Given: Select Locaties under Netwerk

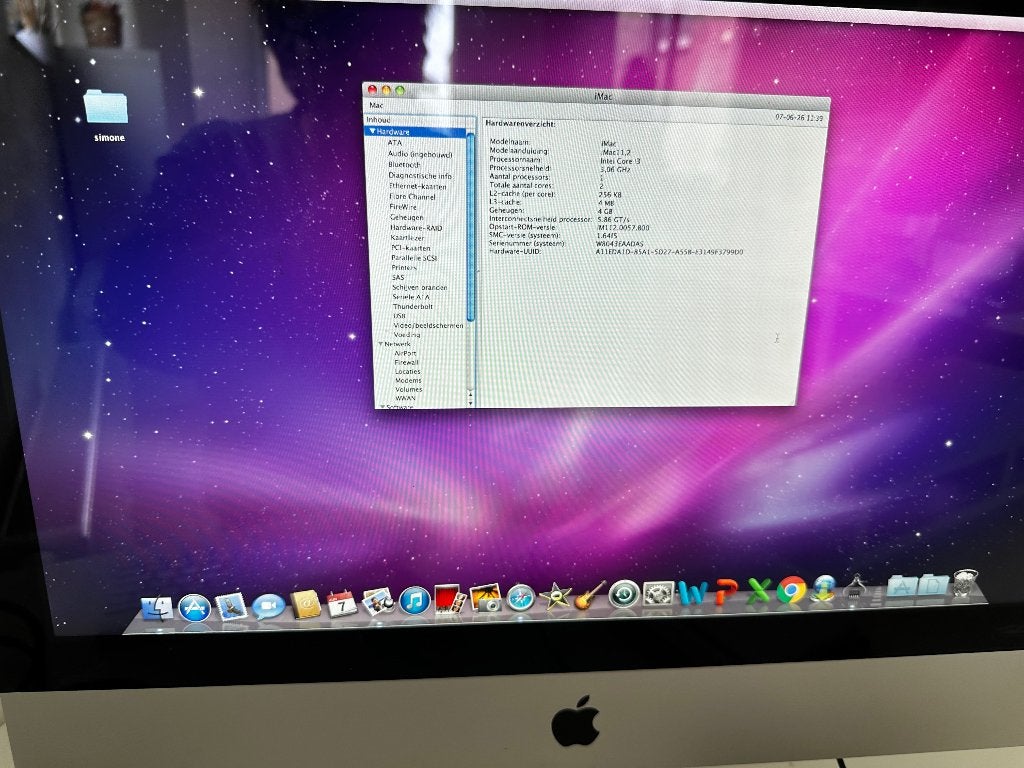Looking at the screenshot, I should click(x=408, y=372).
